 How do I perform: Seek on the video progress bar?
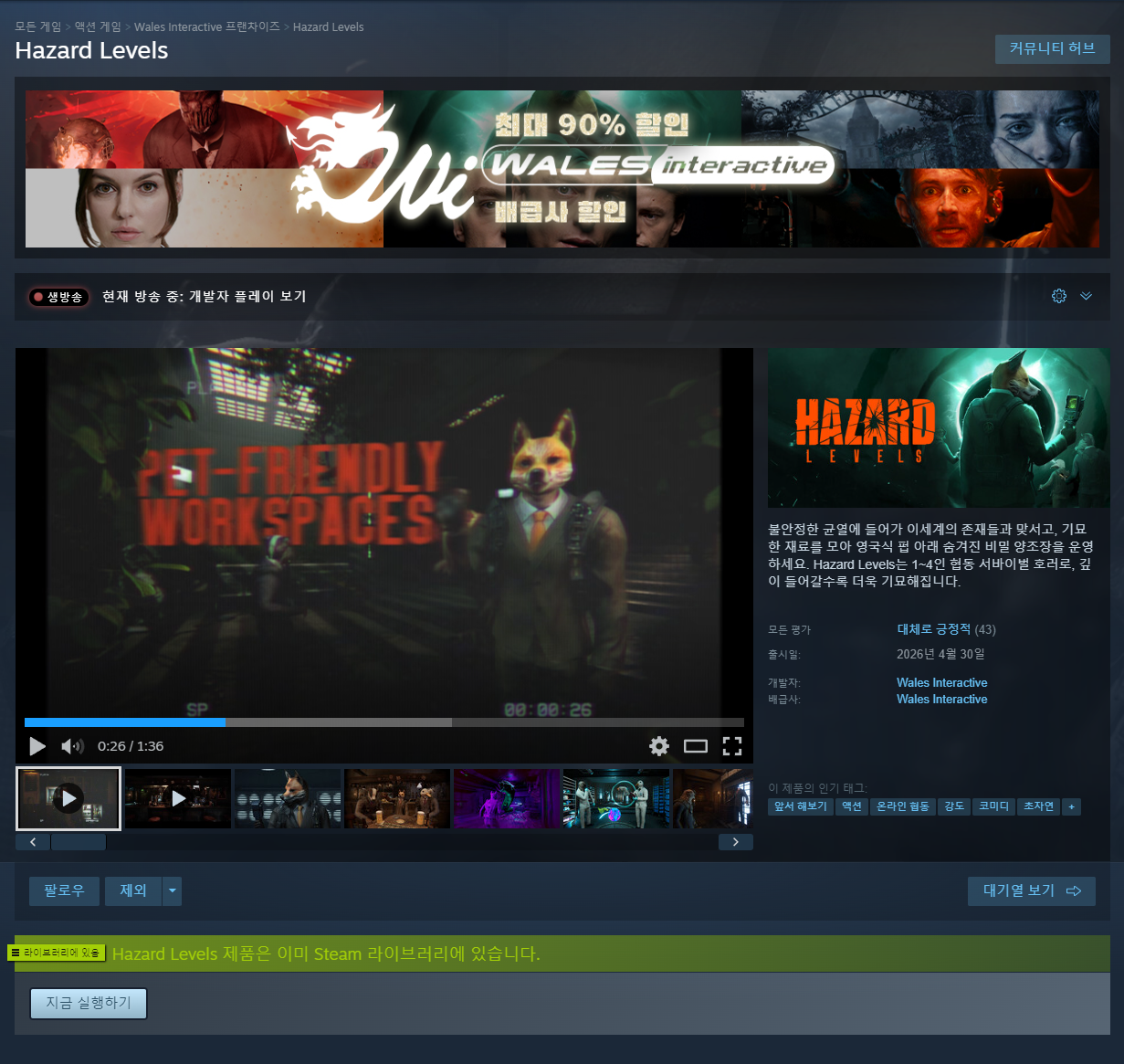pyautogui.click(x=384, y=722)
